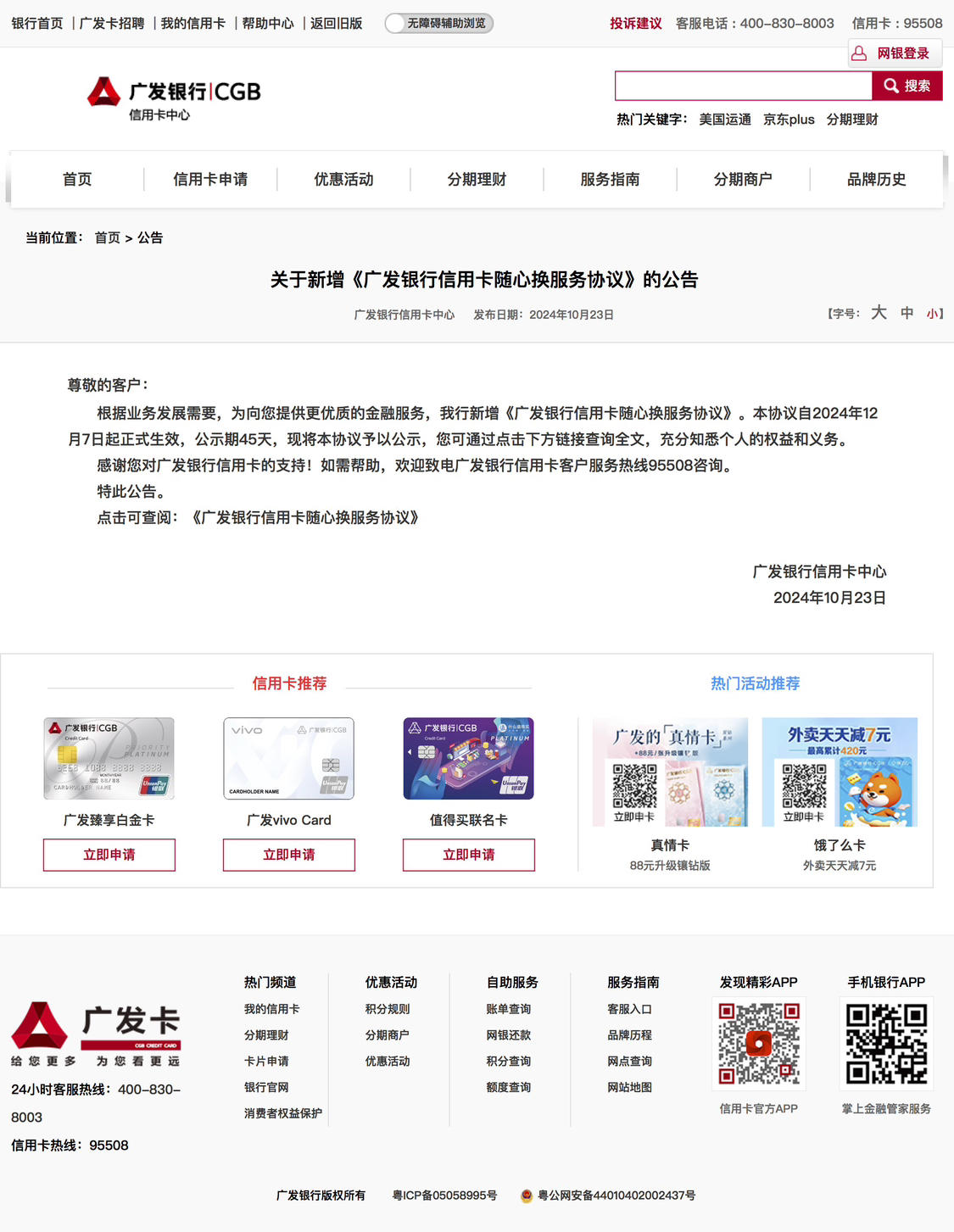Viewport: 954px width, 1232px height.
Task: Open the vivo Card image
Action: pyautogui.click(x=289, y=758)
